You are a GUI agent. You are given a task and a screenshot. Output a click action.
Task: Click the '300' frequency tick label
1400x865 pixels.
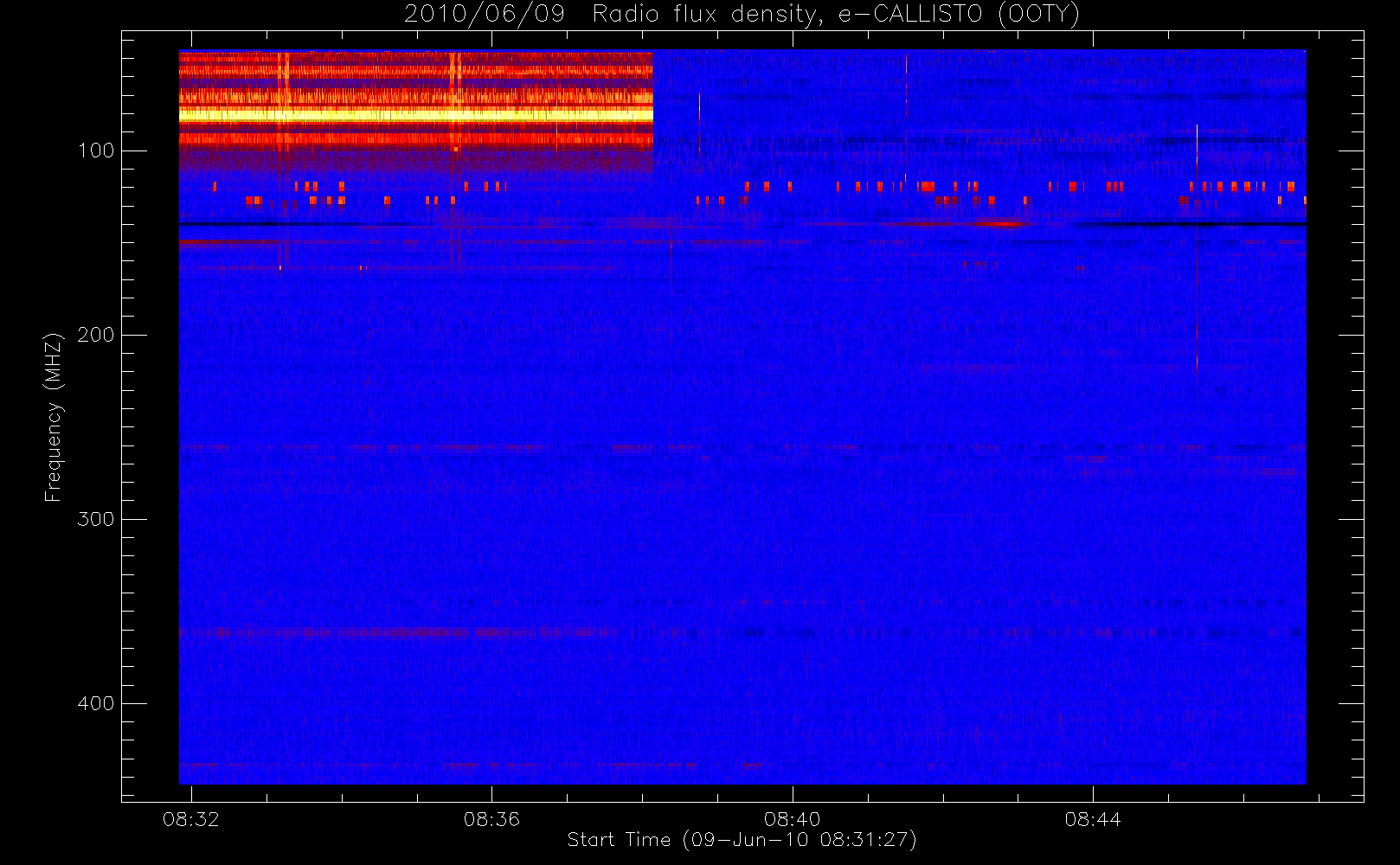[x=96, y=519]
